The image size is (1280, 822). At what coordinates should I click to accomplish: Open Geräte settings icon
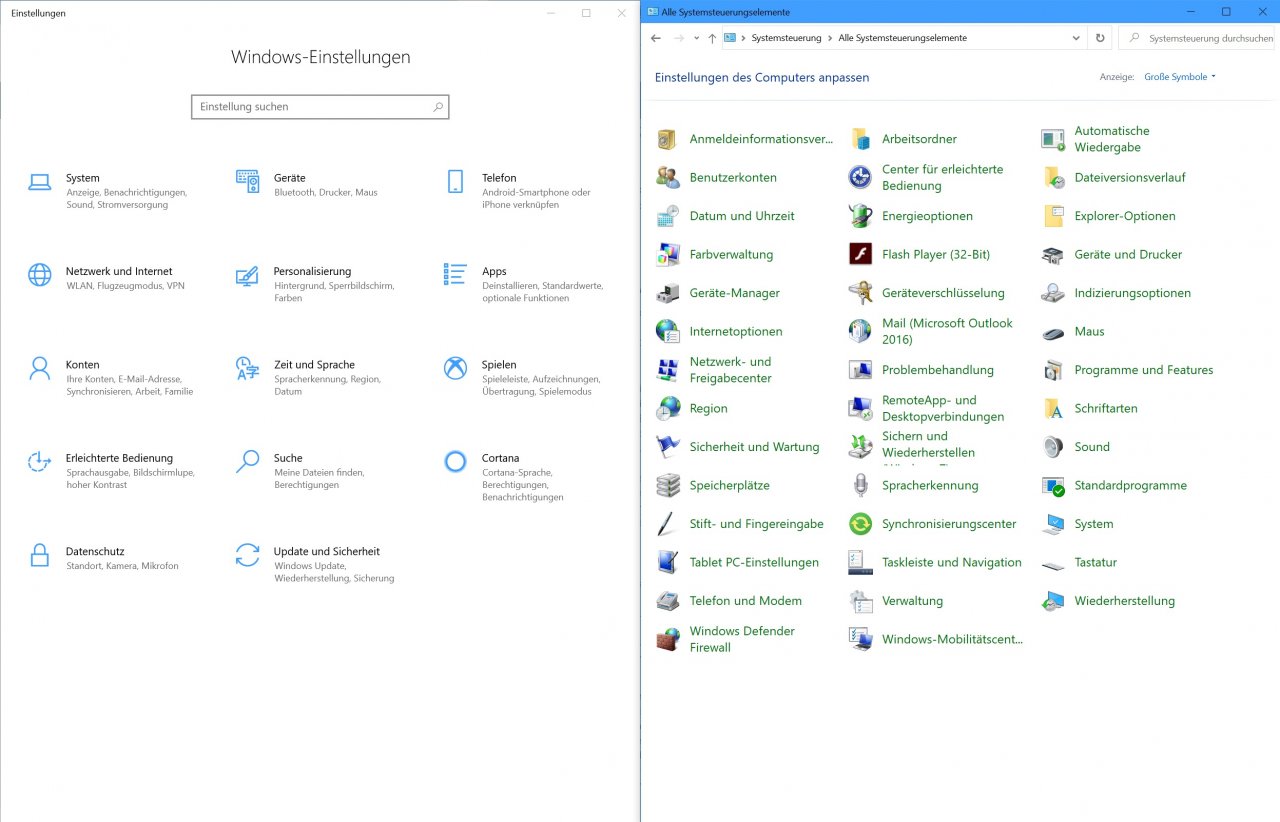pos(247,181)
